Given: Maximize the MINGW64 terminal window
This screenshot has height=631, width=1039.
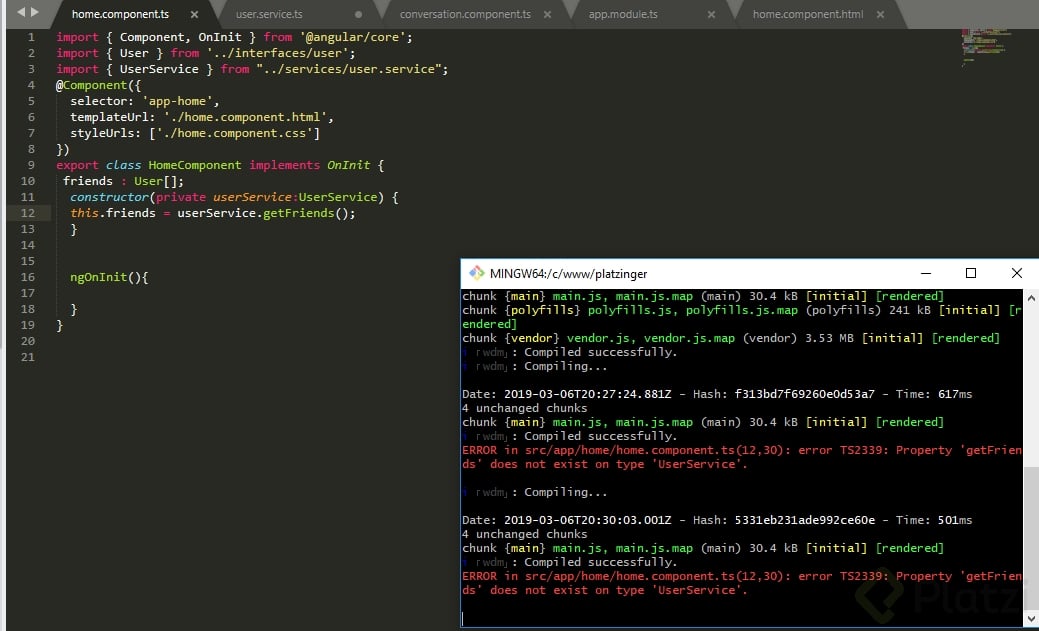Looking at the screenshot, I should (971, 273).
